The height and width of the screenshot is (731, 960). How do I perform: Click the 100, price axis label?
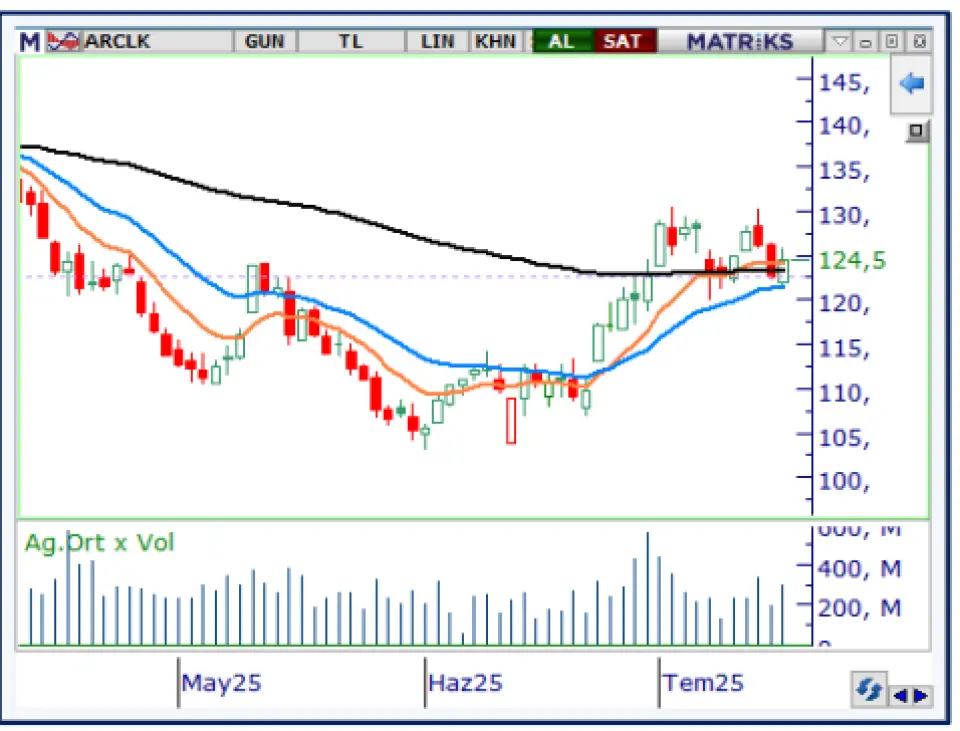click(x=844, y=481)
